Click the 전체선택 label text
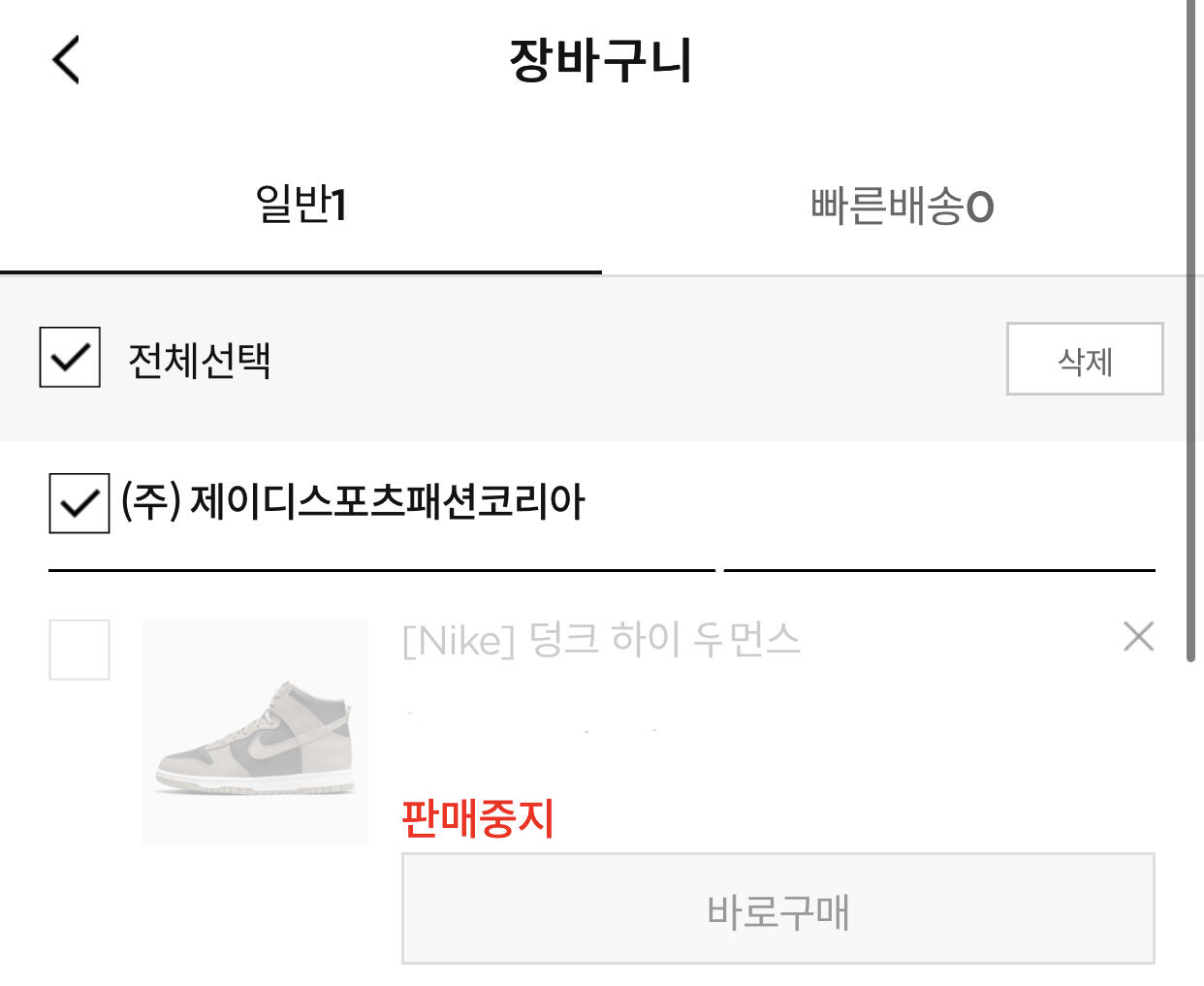Viewport: 1204px width, 986px height. [200, 360]
